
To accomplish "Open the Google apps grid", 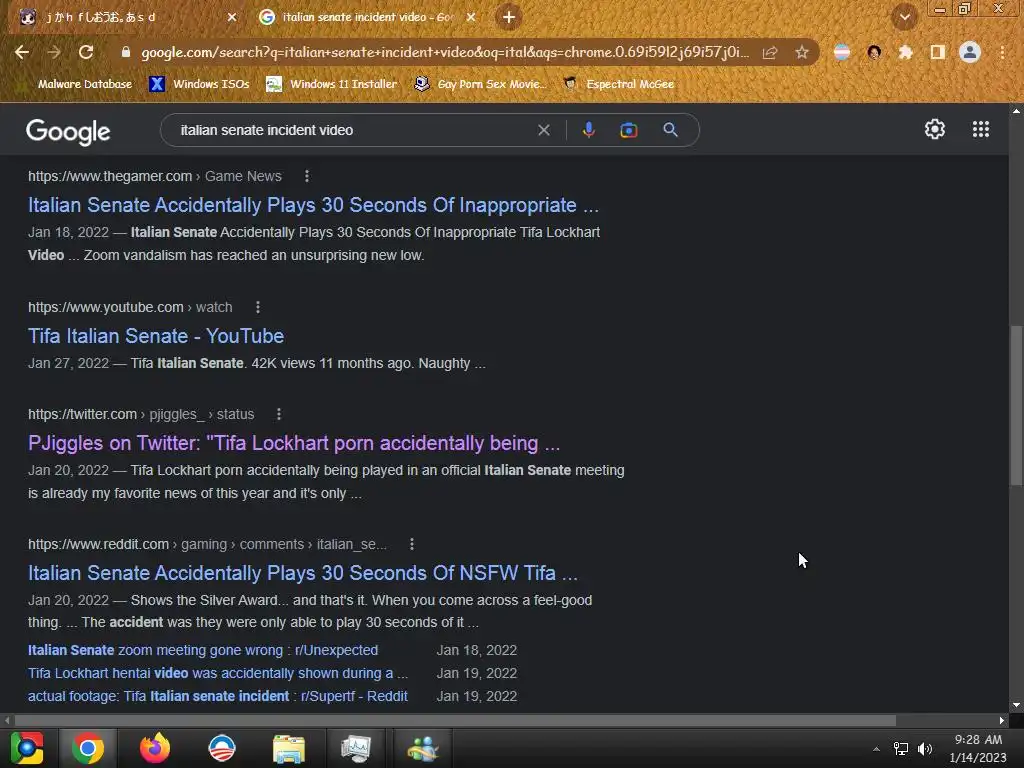I will pos(980,129).
